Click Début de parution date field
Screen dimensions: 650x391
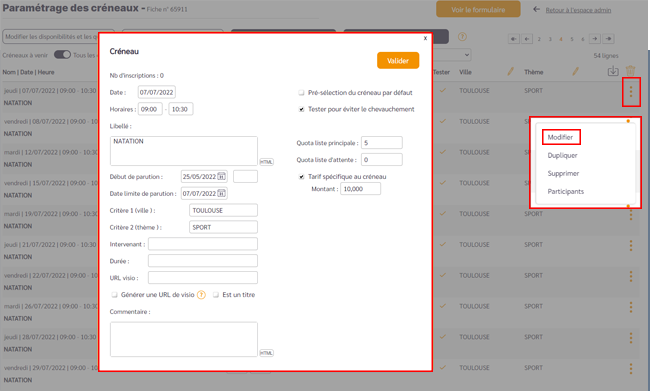point(204,177)
